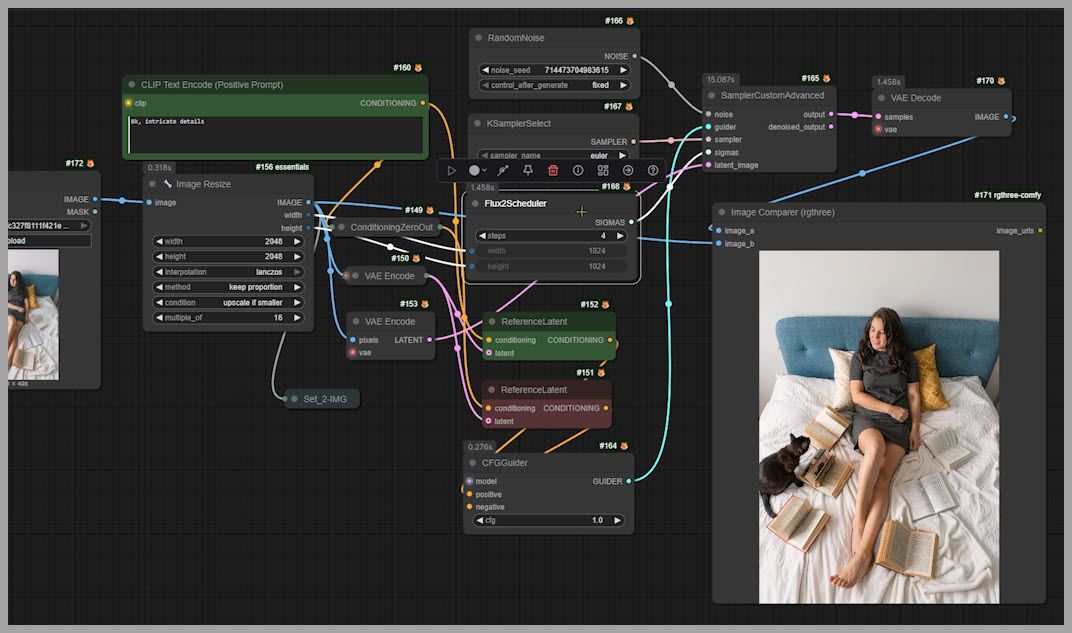Open control_after_generate fixed dropdown

pos(554,85)
